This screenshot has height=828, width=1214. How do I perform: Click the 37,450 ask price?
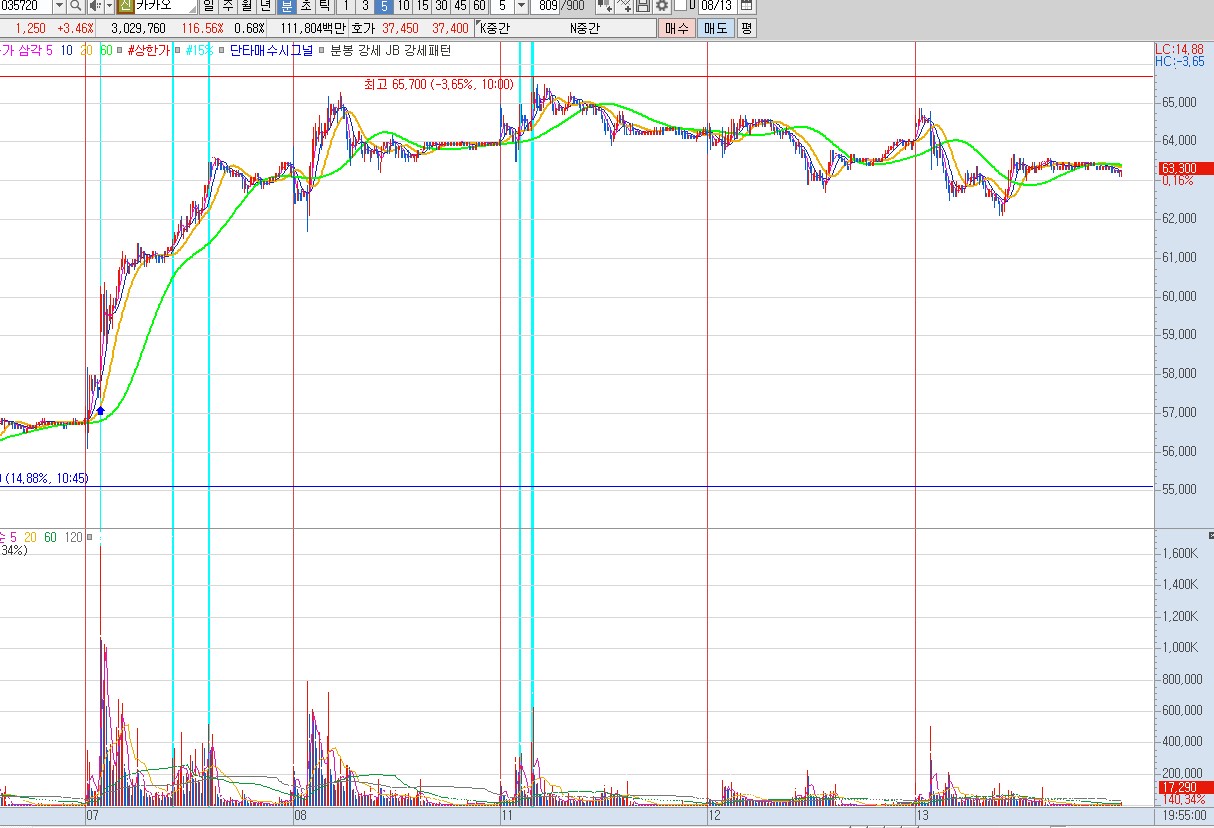(x=400, y=28)
